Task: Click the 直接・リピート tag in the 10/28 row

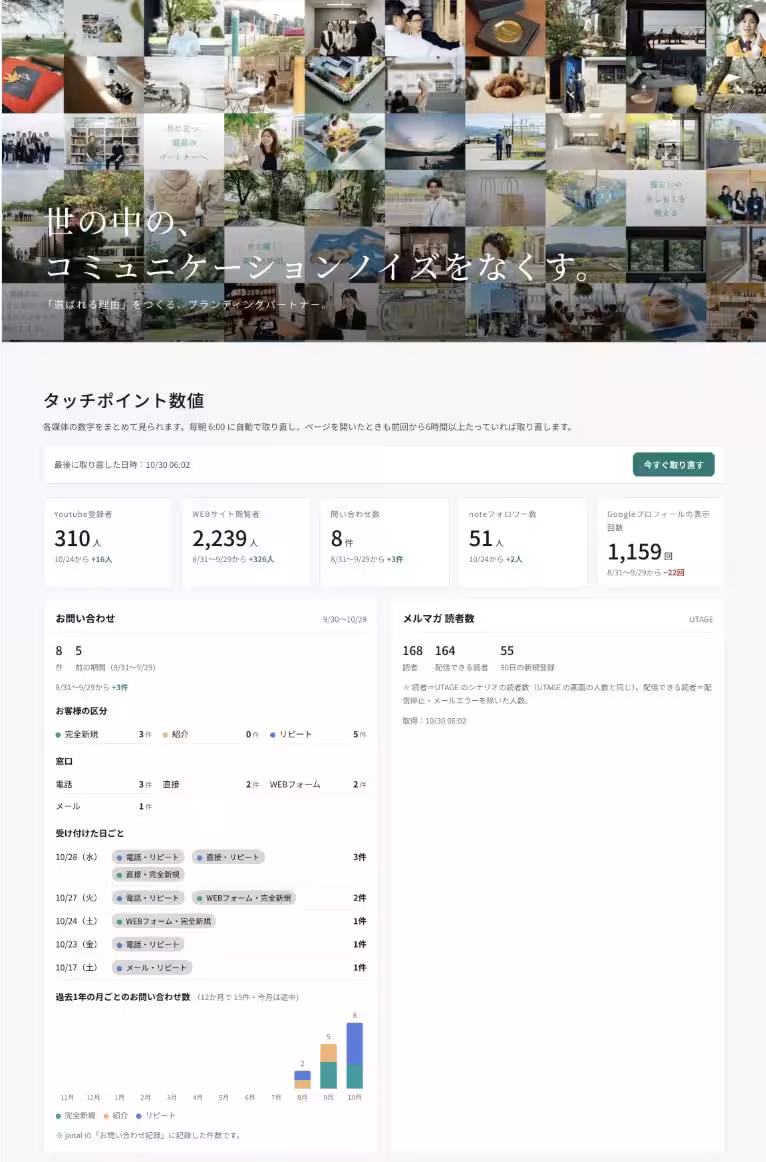Action: click(x=228, y=857)
